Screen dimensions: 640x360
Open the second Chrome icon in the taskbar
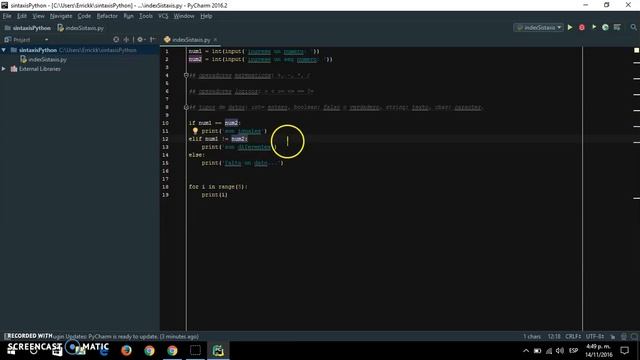[x=172, y=350]
